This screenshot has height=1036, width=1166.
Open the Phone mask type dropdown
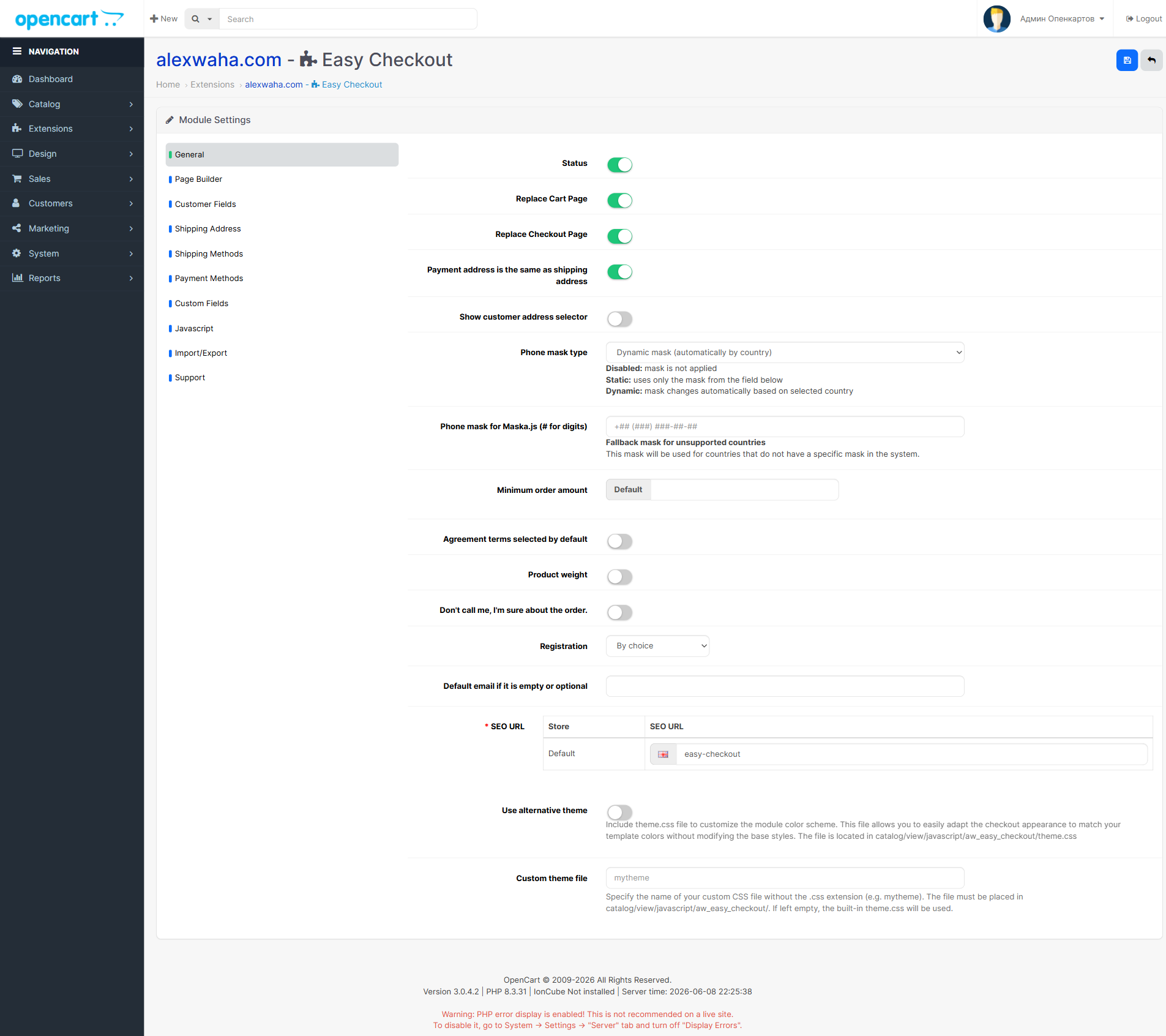[x=785, y=353]
